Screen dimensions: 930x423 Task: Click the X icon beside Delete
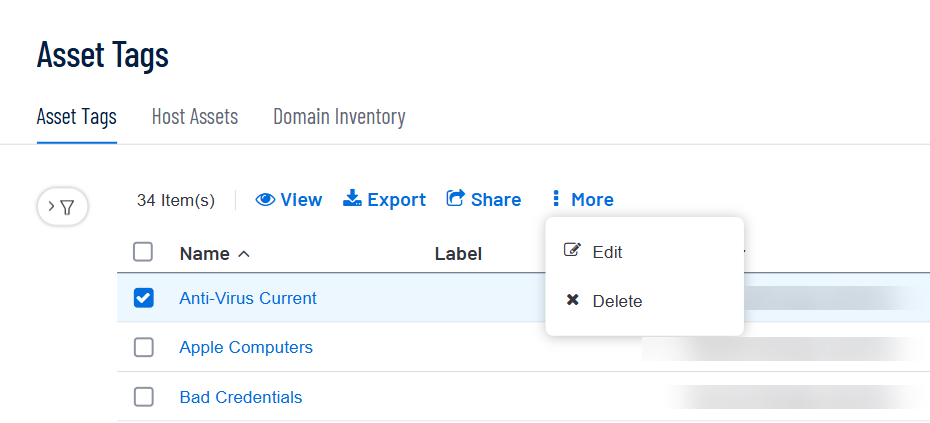[x=572, y=300]
